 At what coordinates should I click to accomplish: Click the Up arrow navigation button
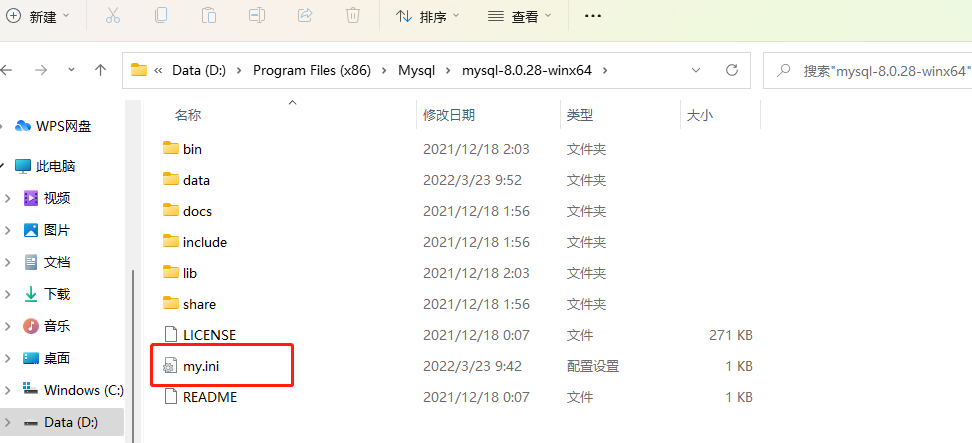[x=100, y=70]
